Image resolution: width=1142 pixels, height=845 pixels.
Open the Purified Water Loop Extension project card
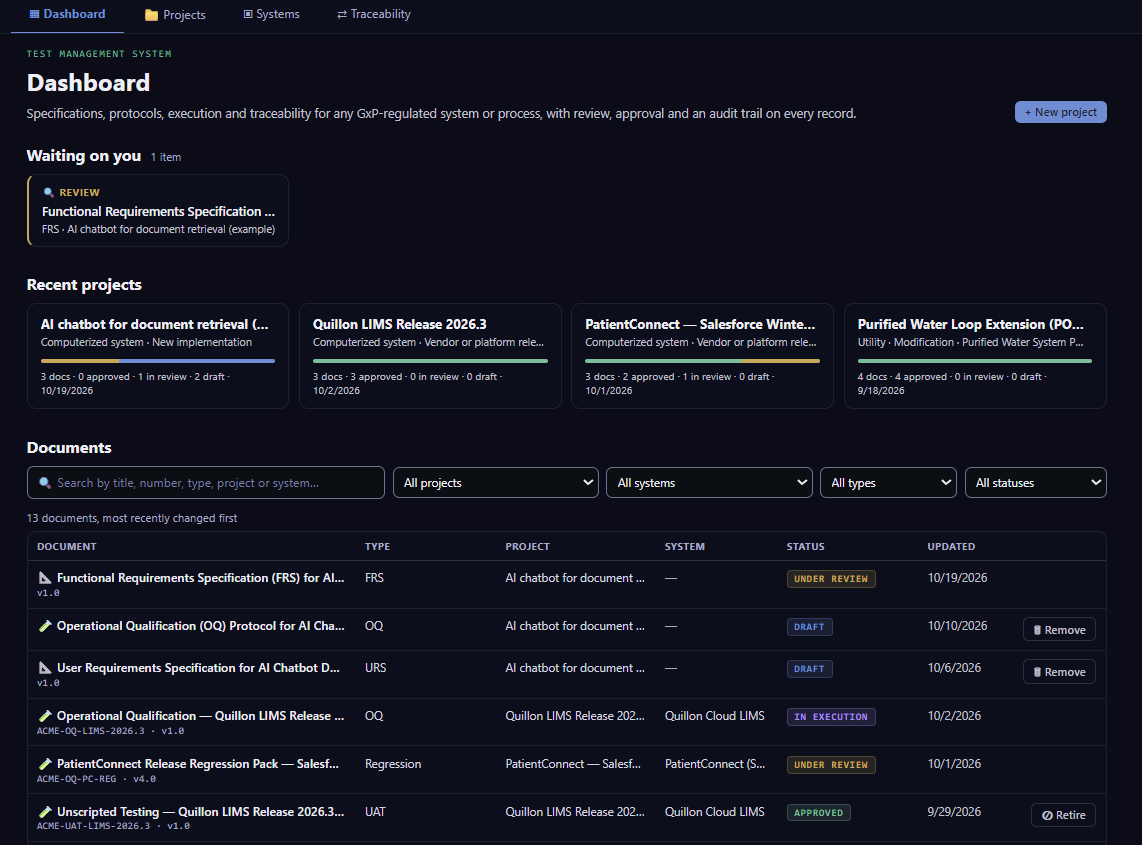point(974,356)
